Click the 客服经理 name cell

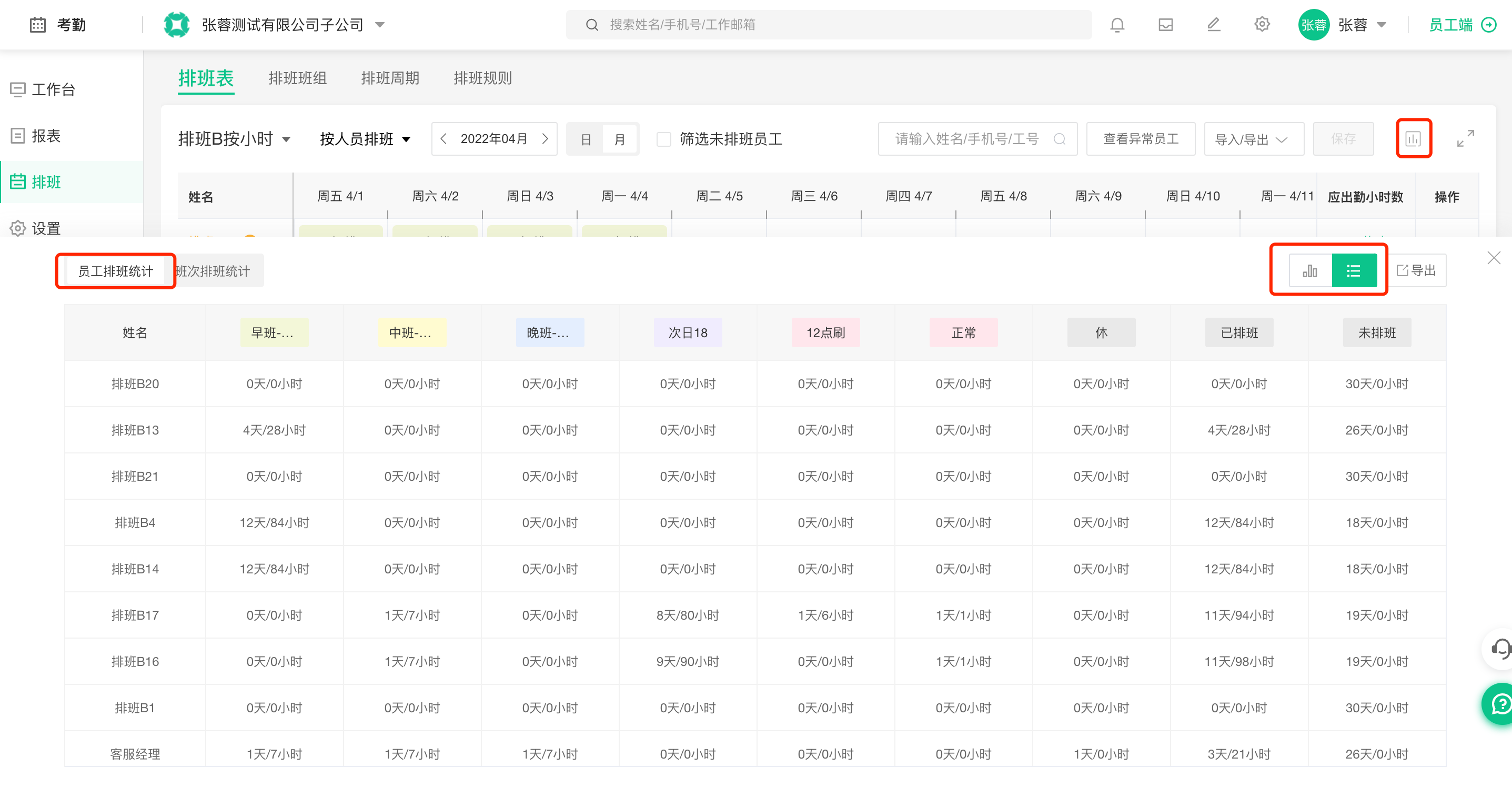135,754
